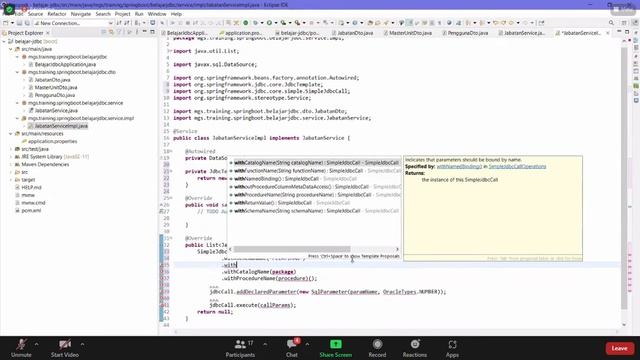Close the Project Explorer view
The image size is (640, 360).
click(48, 33)
